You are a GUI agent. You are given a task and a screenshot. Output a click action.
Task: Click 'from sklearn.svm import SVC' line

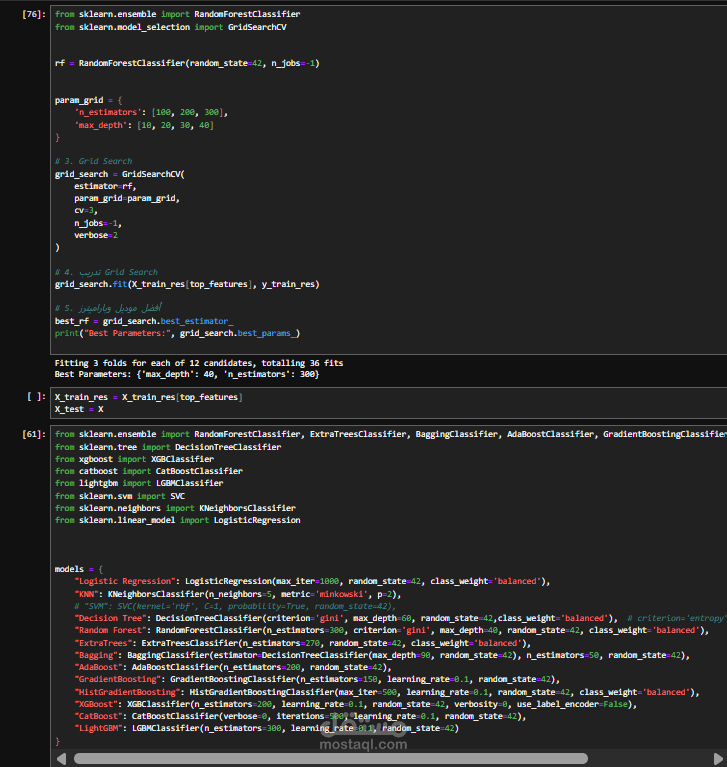(120, 496)
